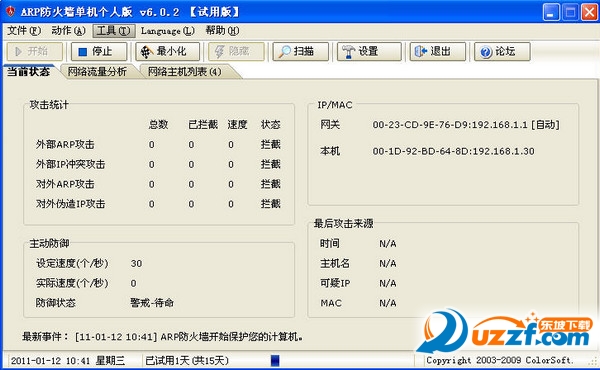Open Settings via the hammer icon (设置)
Screen dimensions: 600x370
click(x=348, y=52)
